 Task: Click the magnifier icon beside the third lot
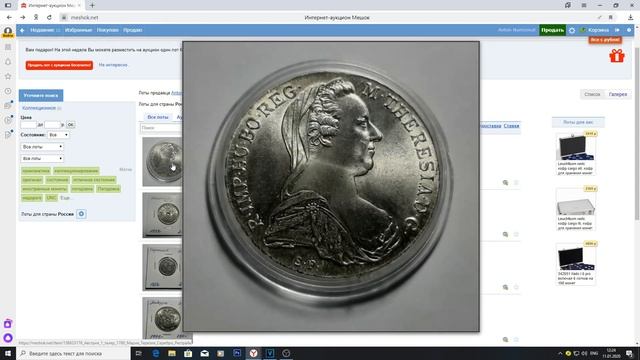click(x=505, y=287)
